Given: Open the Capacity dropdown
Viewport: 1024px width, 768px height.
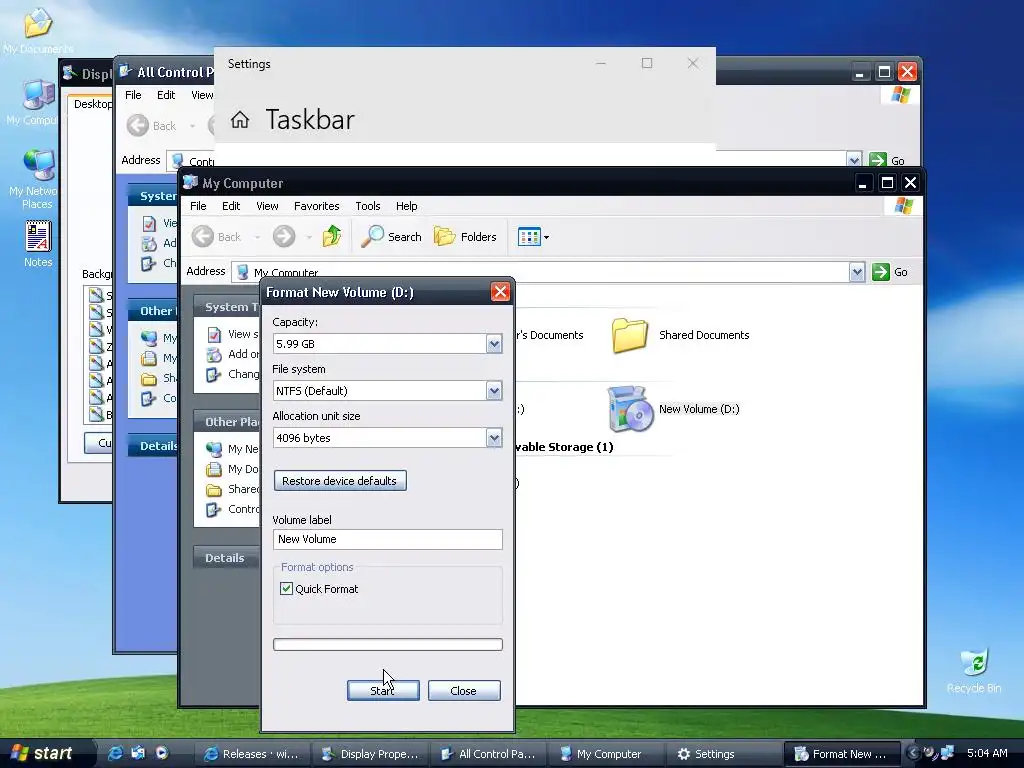Looking at the screenshot, I should point(494,344).
